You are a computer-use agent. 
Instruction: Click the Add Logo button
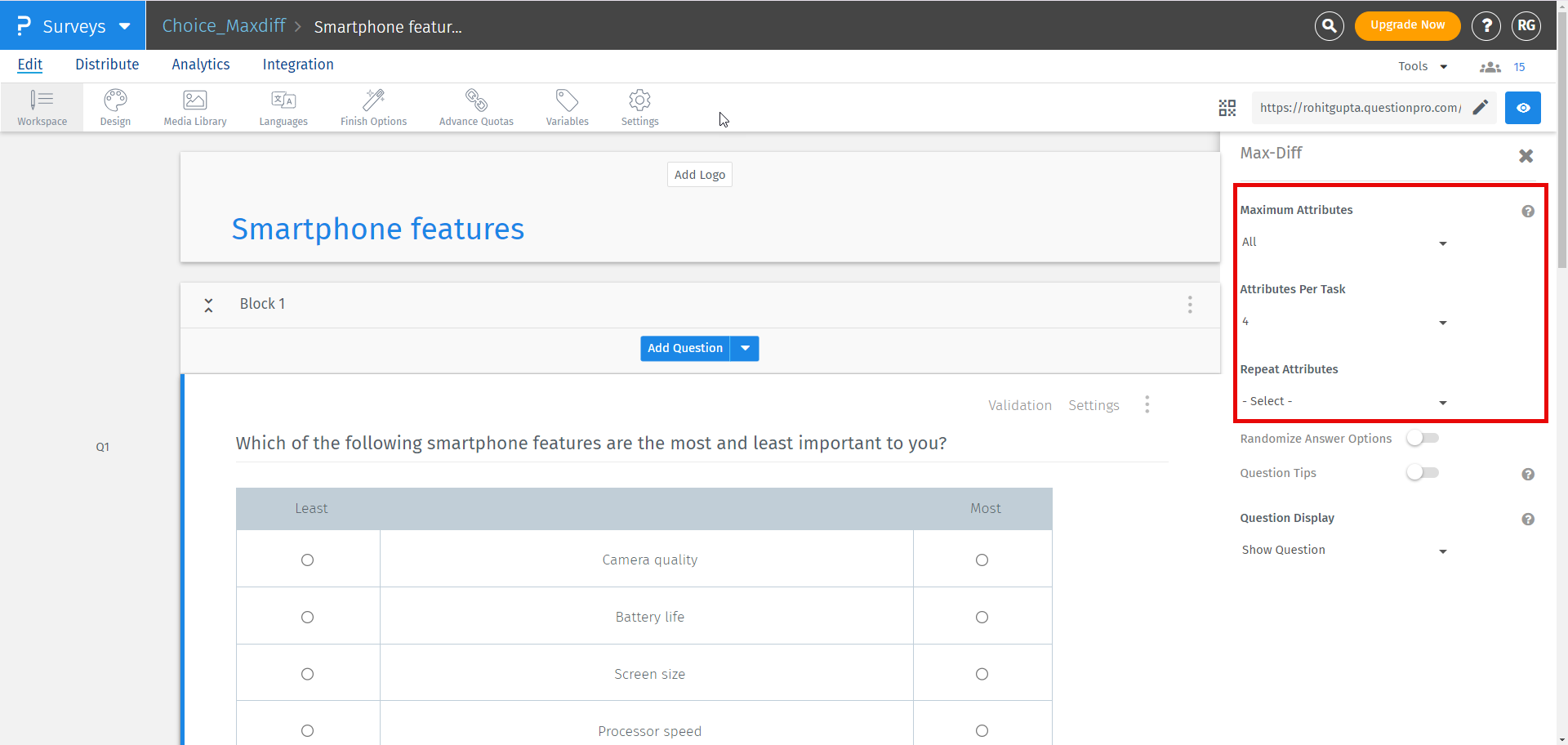[699, 175]
